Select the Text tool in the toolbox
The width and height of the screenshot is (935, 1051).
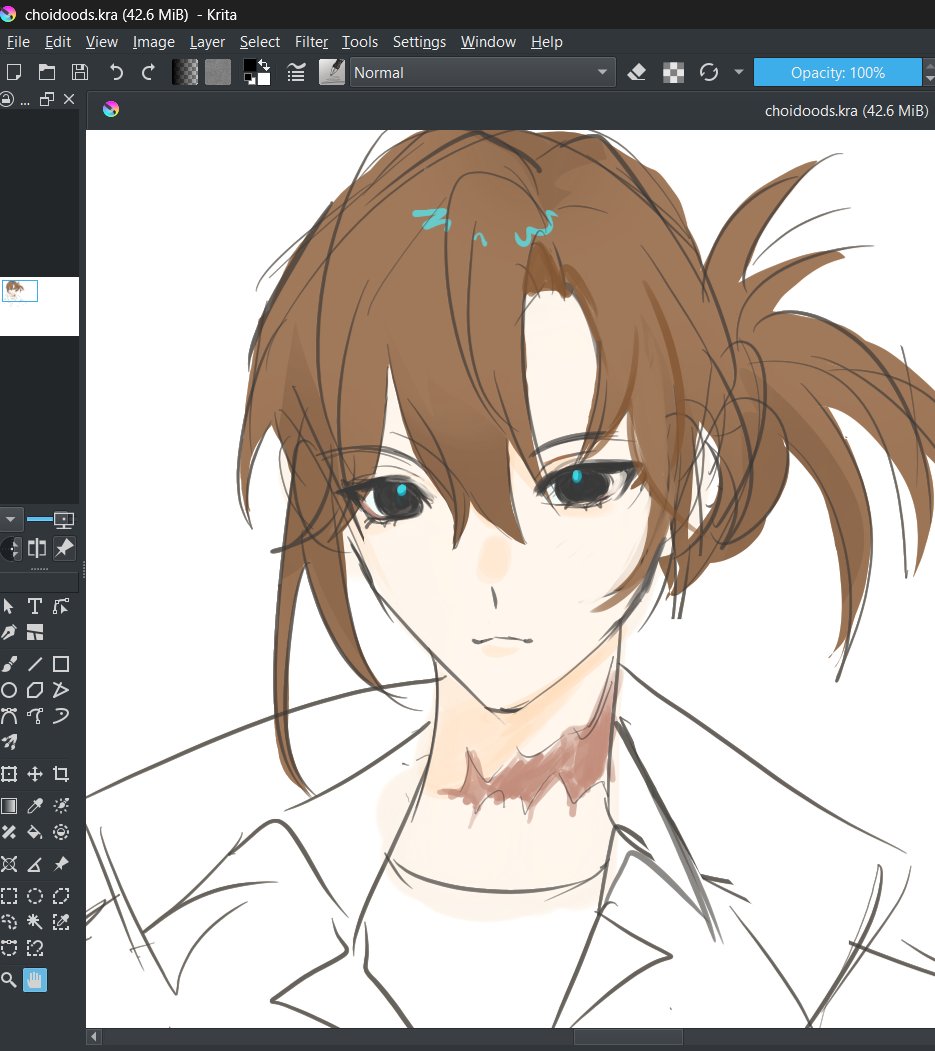pyautogui.click(x=35, y=607)
